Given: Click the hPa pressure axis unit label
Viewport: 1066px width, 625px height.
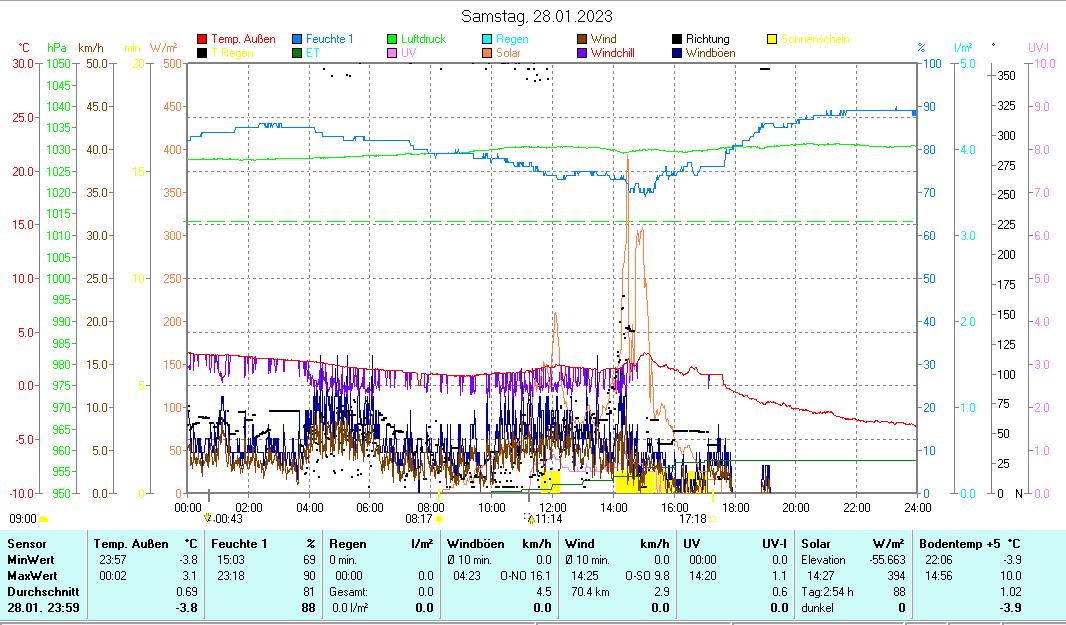Looking at the screenshot, I should (x=57, y=47).
